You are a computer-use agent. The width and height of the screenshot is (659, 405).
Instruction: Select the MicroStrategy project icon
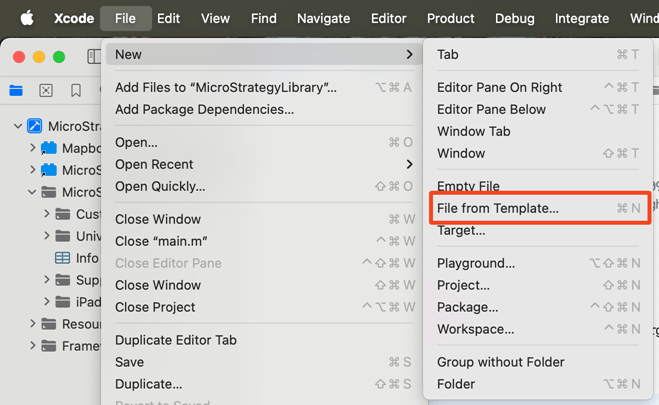point(34,126)
